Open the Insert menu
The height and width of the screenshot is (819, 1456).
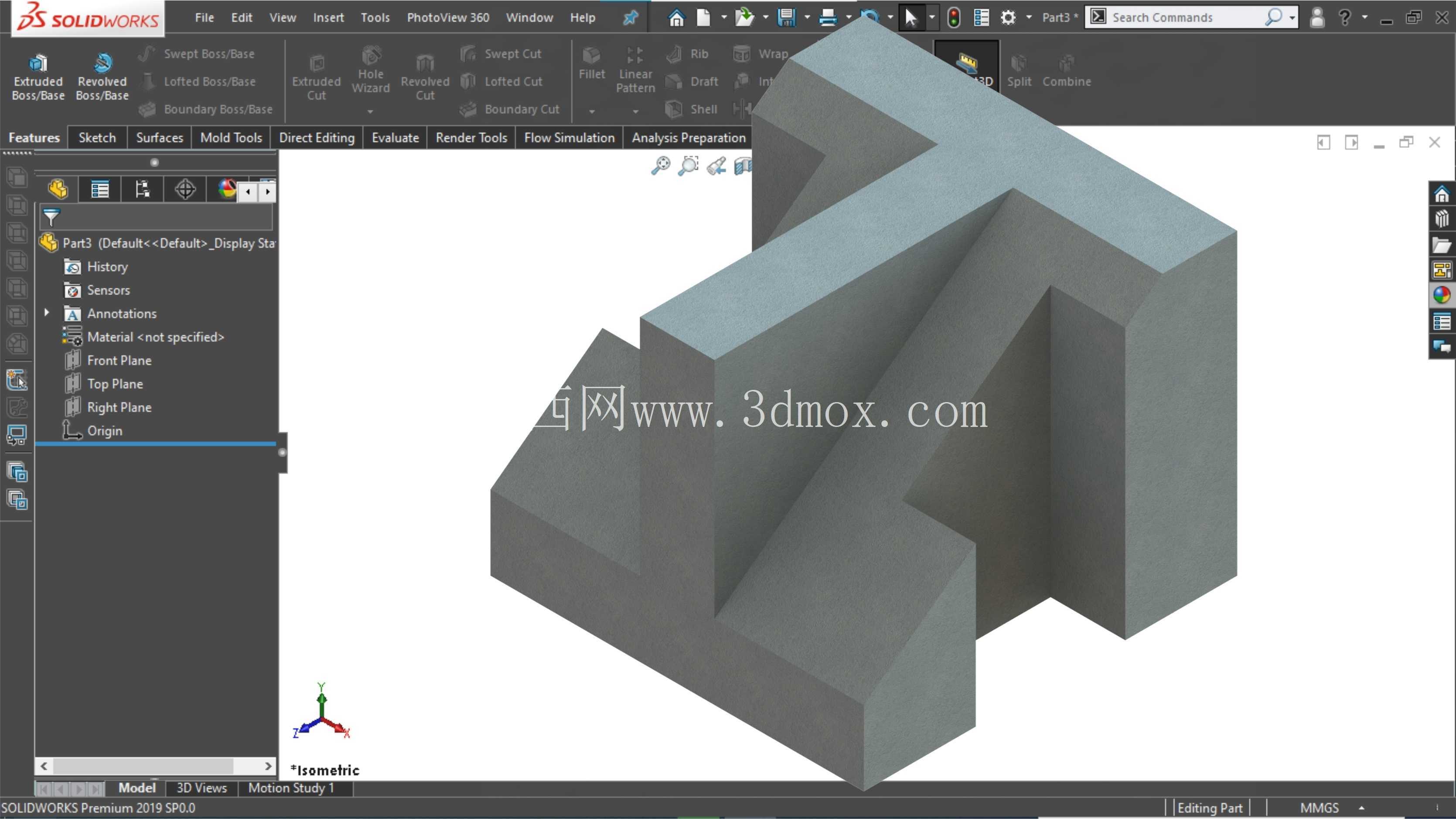coord(328,17)
